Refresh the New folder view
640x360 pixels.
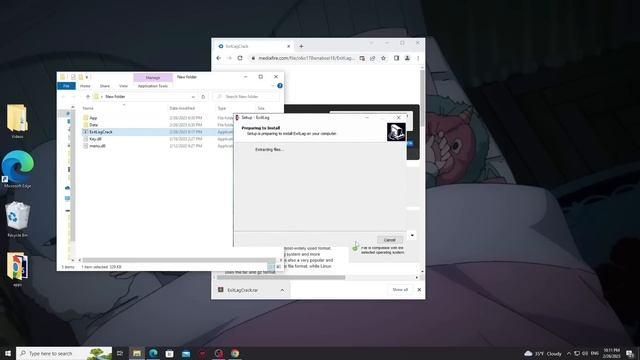(203, 97)
